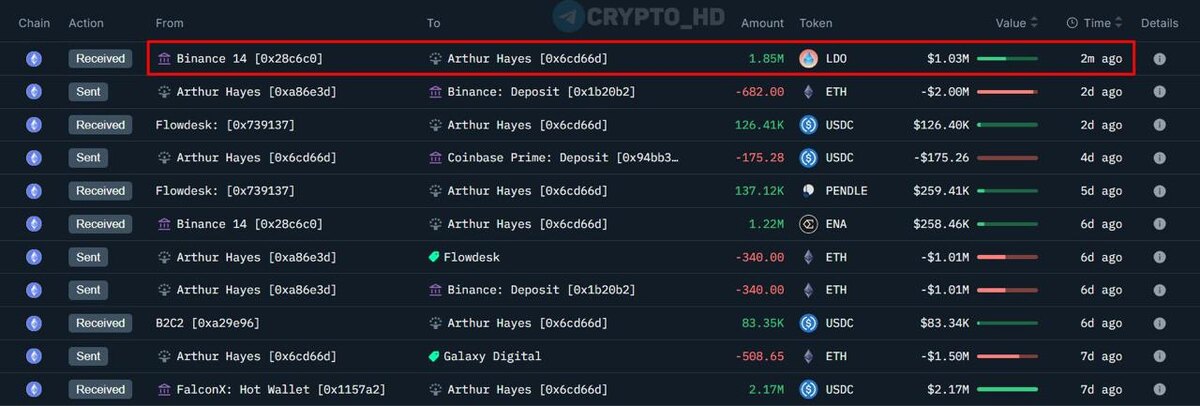Open details info icon for the PENDLE row
The width and height of the screenshot is (1200, 406).
click(x=1159, y=191)
